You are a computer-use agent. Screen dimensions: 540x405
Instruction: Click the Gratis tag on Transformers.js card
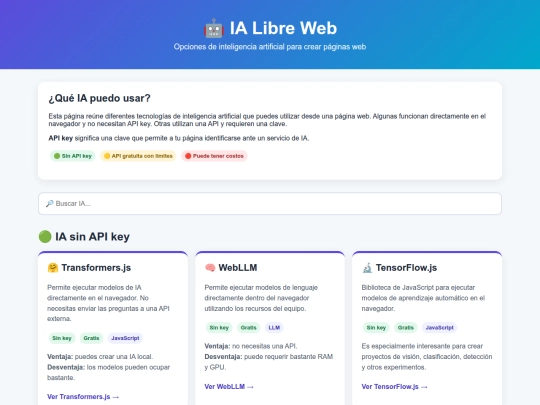[x=91, y=338]
